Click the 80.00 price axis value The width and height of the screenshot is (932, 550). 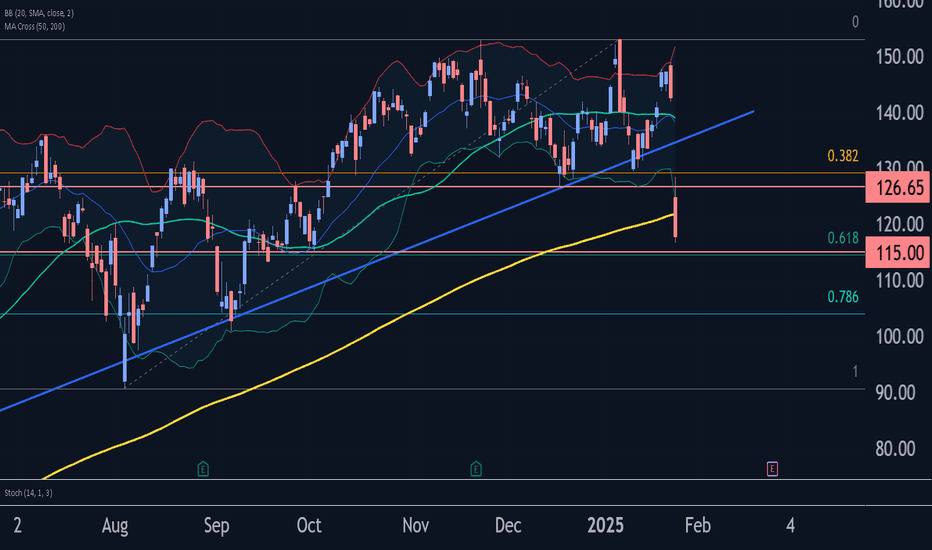(x=895, y=448)
